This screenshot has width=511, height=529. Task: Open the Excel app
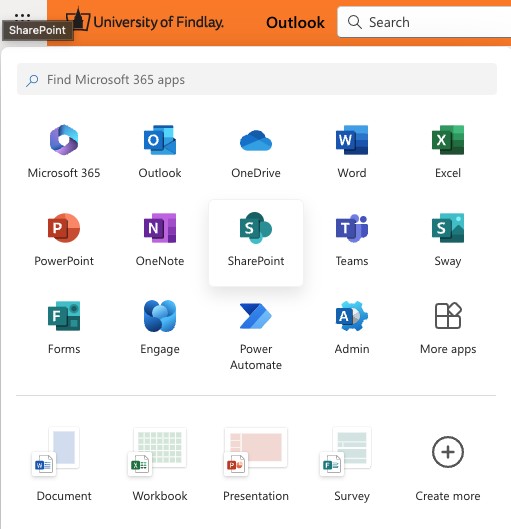[448, 152]
